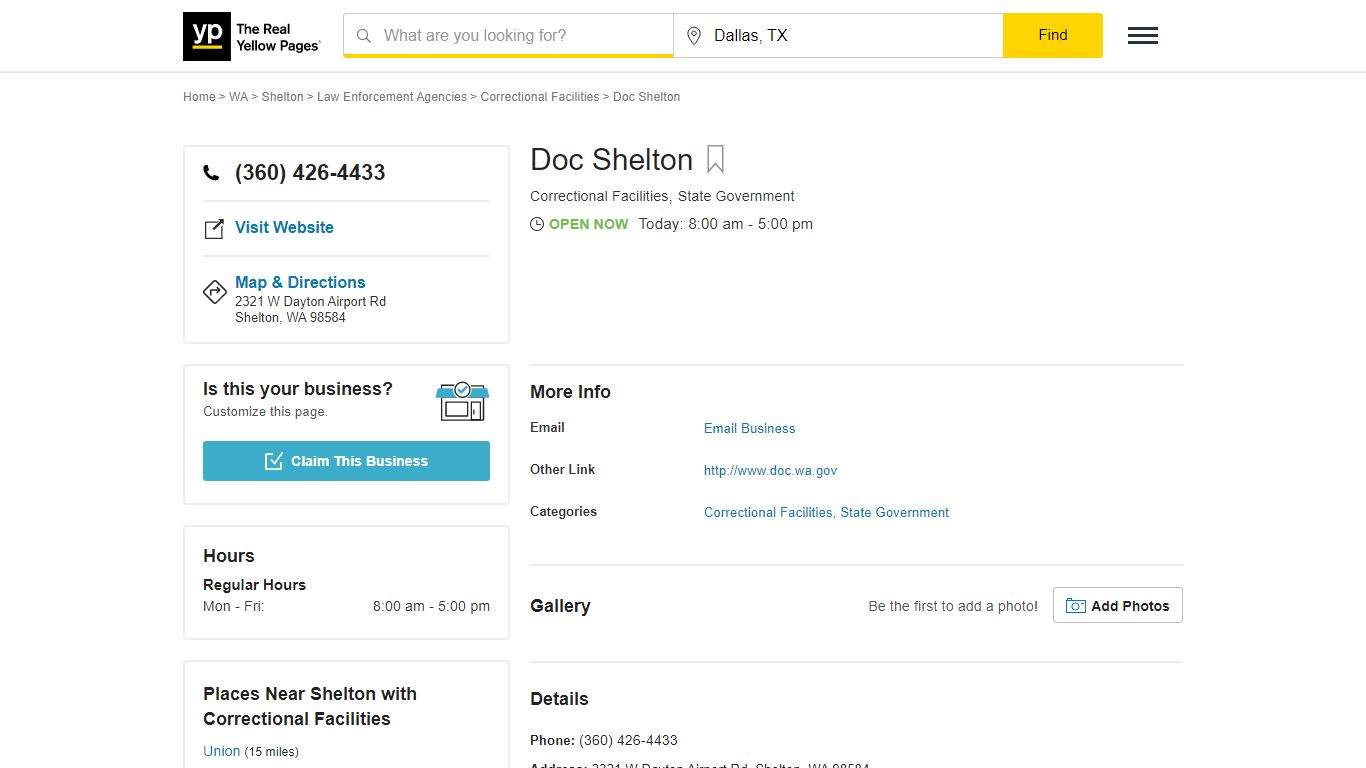Open the Email Business link
This screenshot has height=768, width=1366.
click(x=750, y=428)
